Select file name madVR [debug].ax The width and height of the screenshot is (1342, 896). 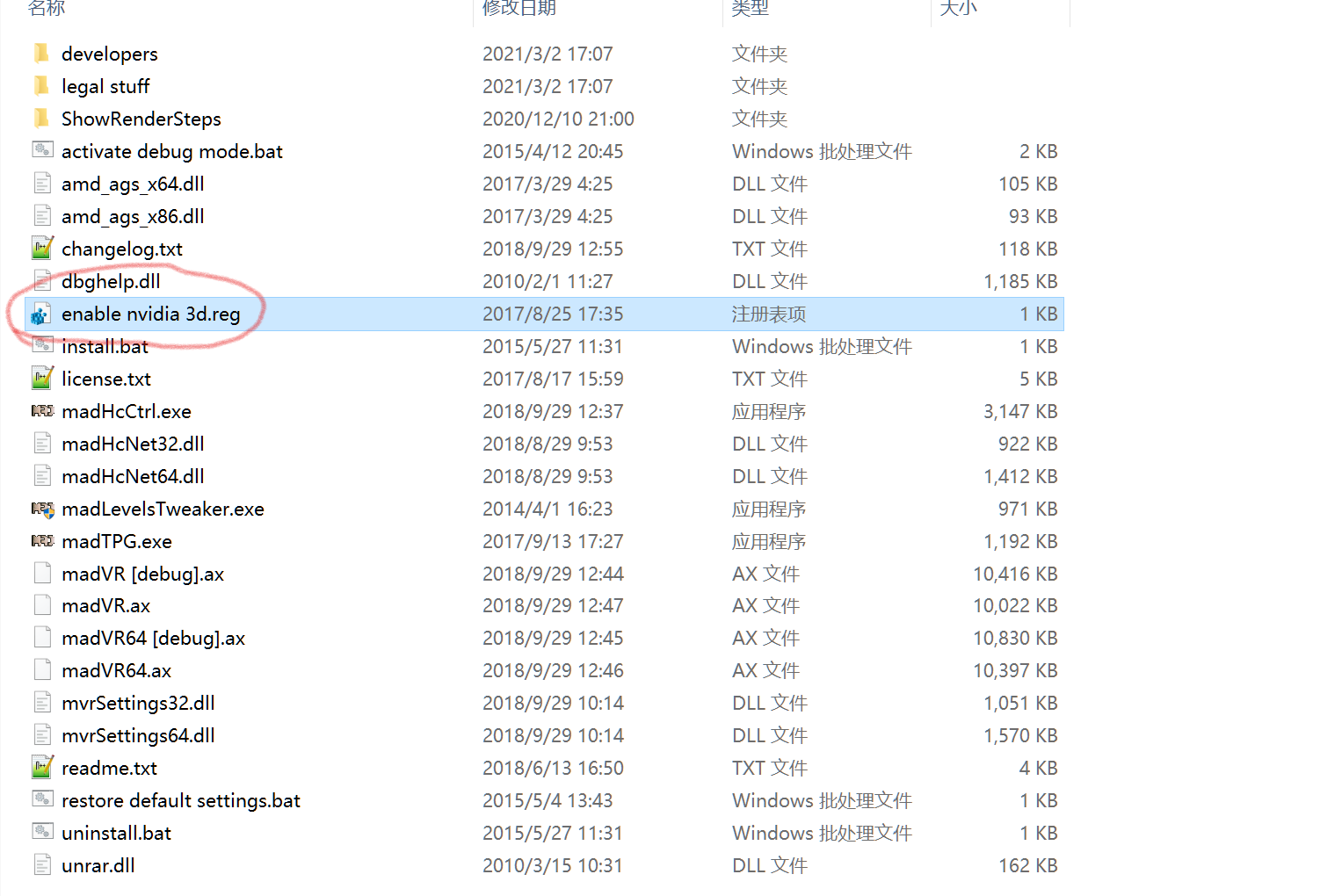(142, 574)
